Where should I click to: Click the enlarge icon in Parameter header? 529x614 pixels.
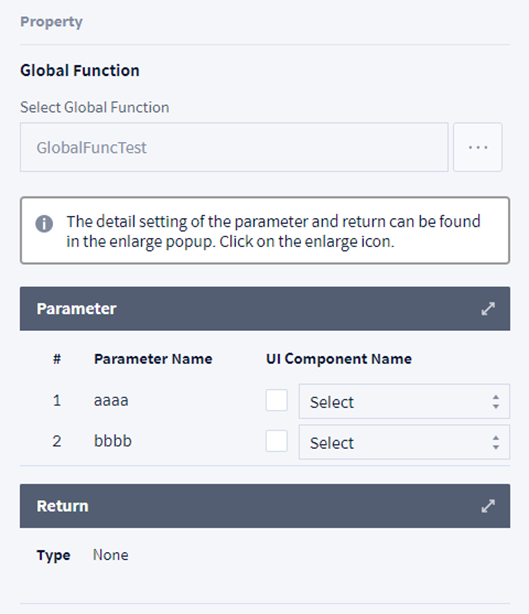488,309
